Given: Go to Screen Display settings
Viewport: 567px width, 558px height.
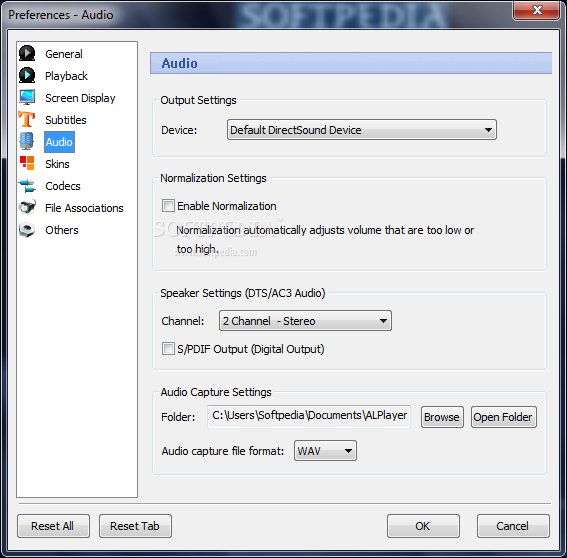Looking at the screenshot, I should click(80, 98).
